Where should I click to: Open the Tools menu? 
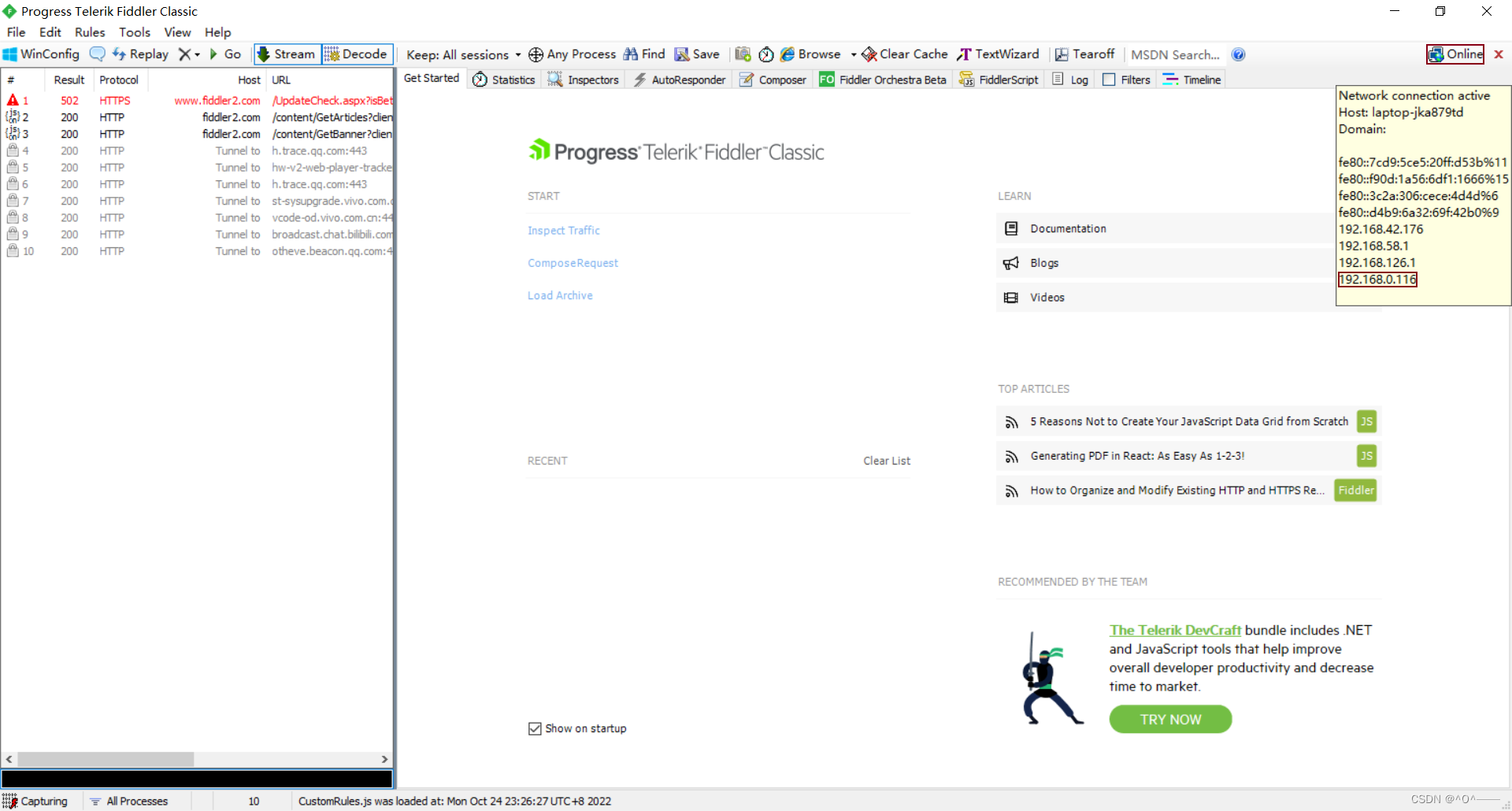[135, 32]
